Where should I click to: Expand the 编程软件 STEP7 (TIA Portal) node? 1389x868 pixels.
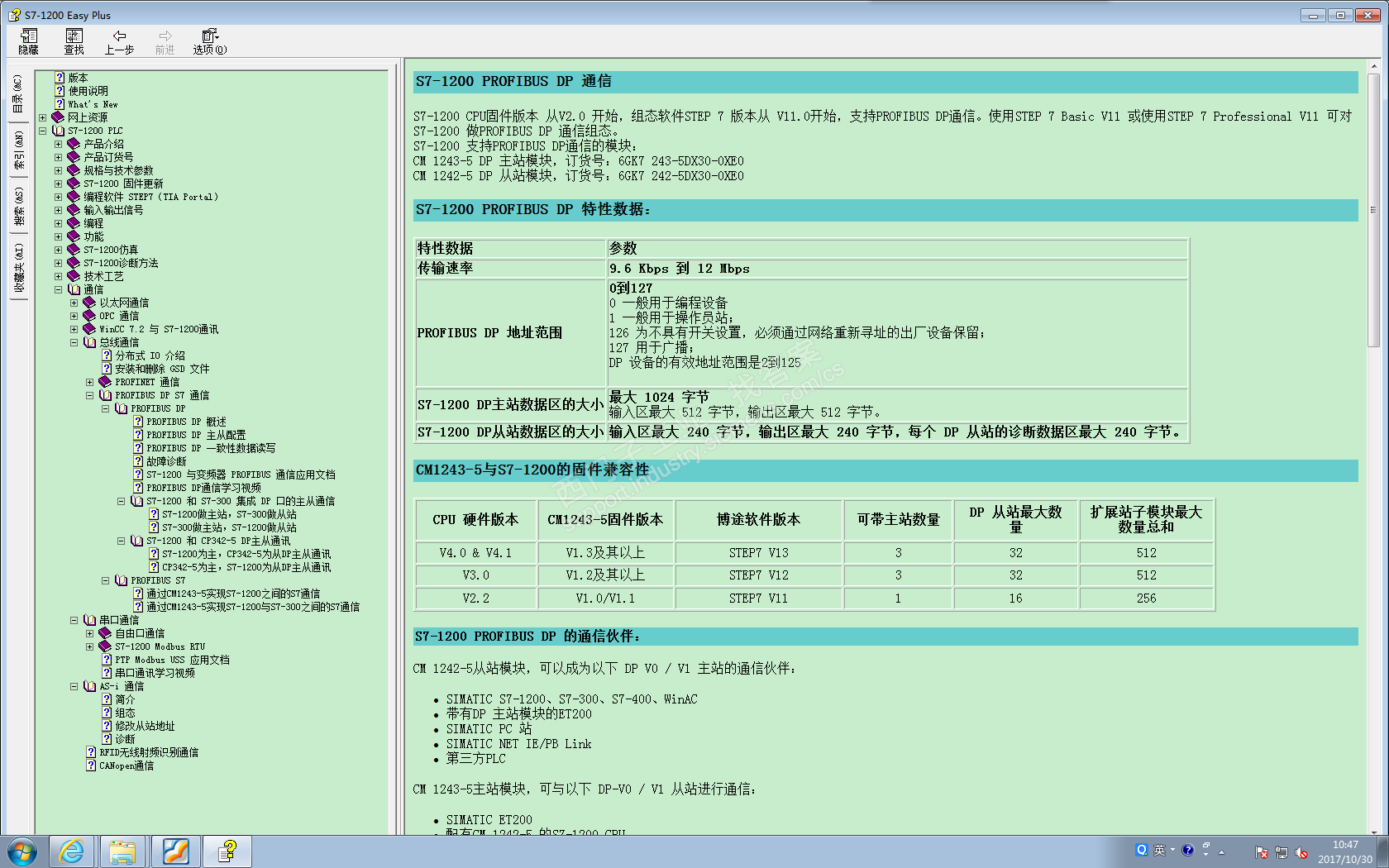[x=59, y=197]
